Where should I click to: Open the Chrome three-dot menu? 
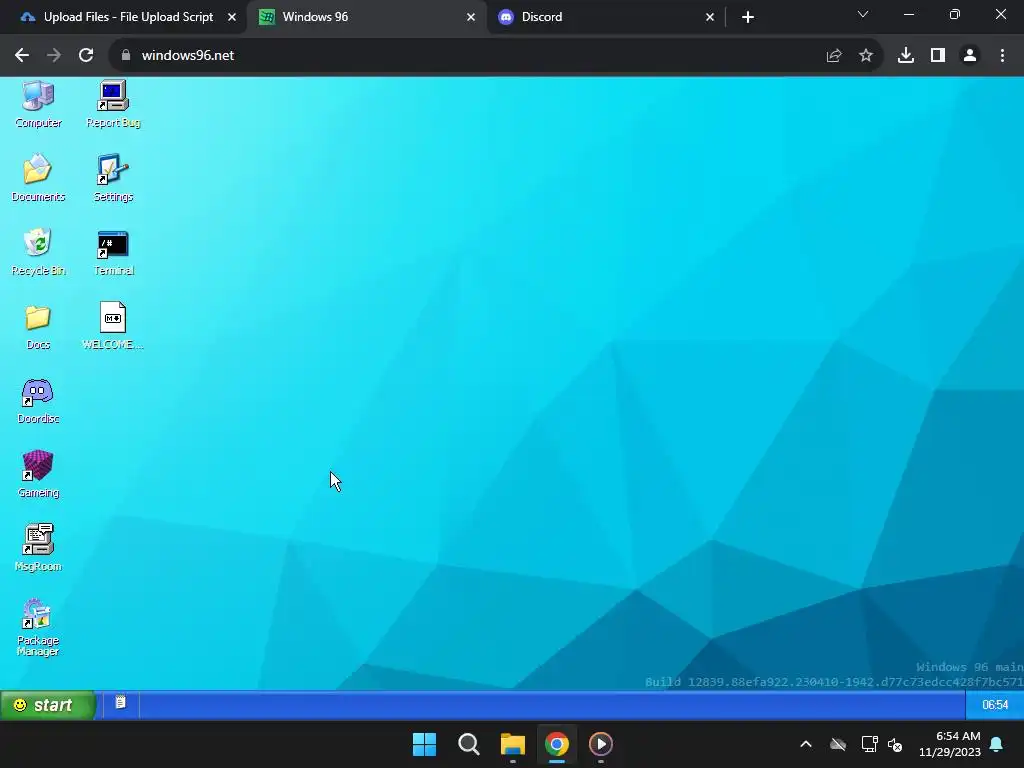click(x=1002, y=56)
